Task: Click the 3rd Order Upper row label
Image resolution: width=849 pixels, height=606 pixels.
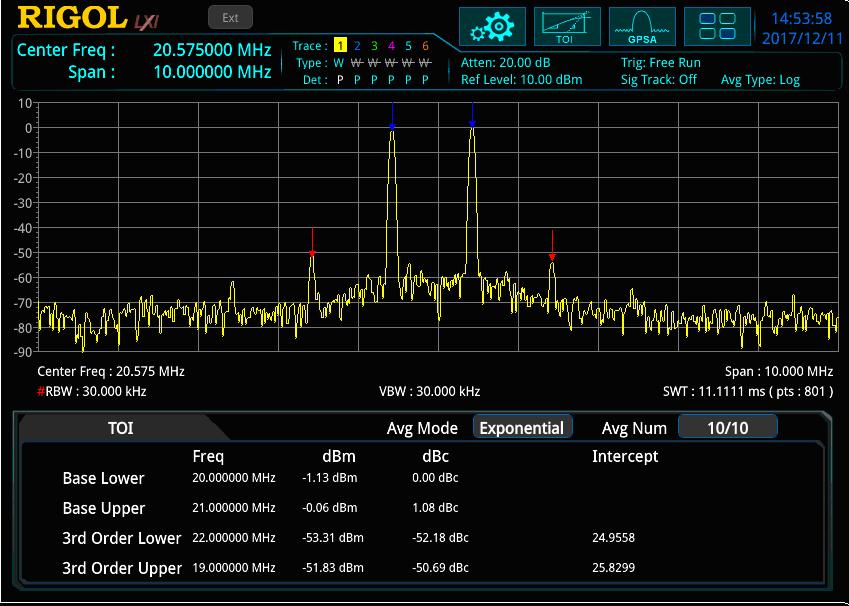Action: 122,568
